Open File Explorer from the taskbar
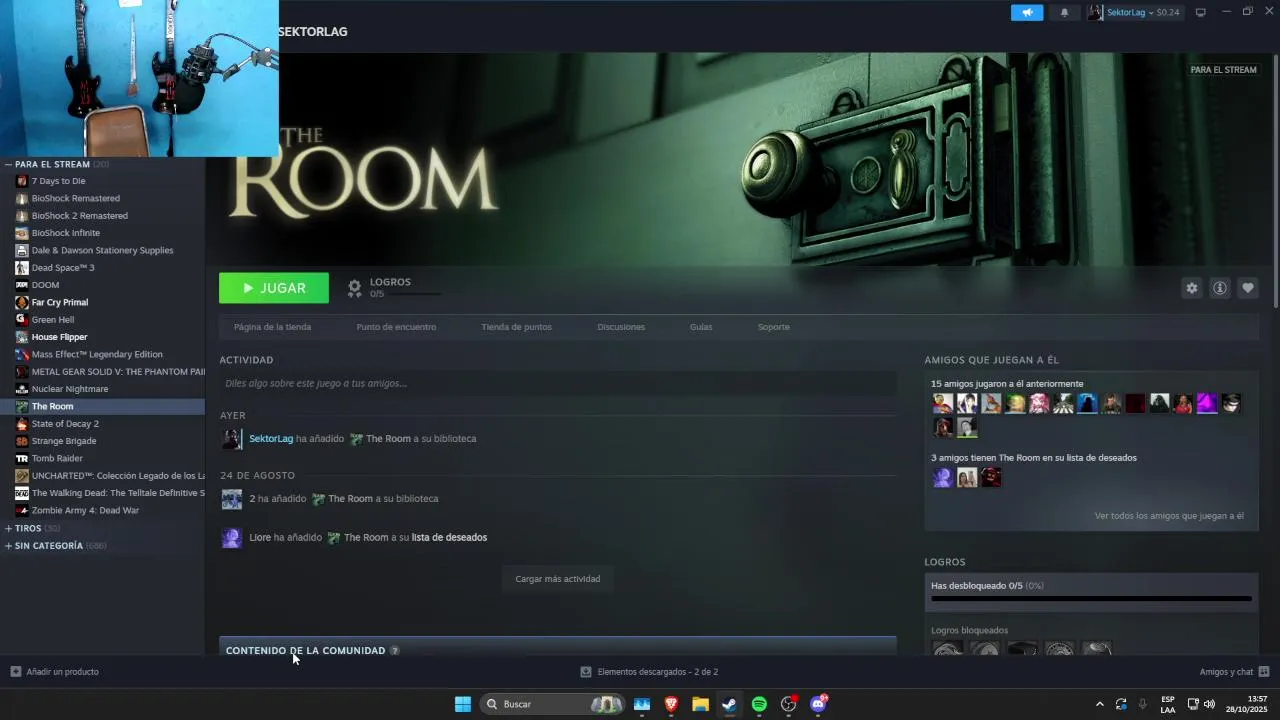This screenshot has height=720, width=1280. click(700, 704)
